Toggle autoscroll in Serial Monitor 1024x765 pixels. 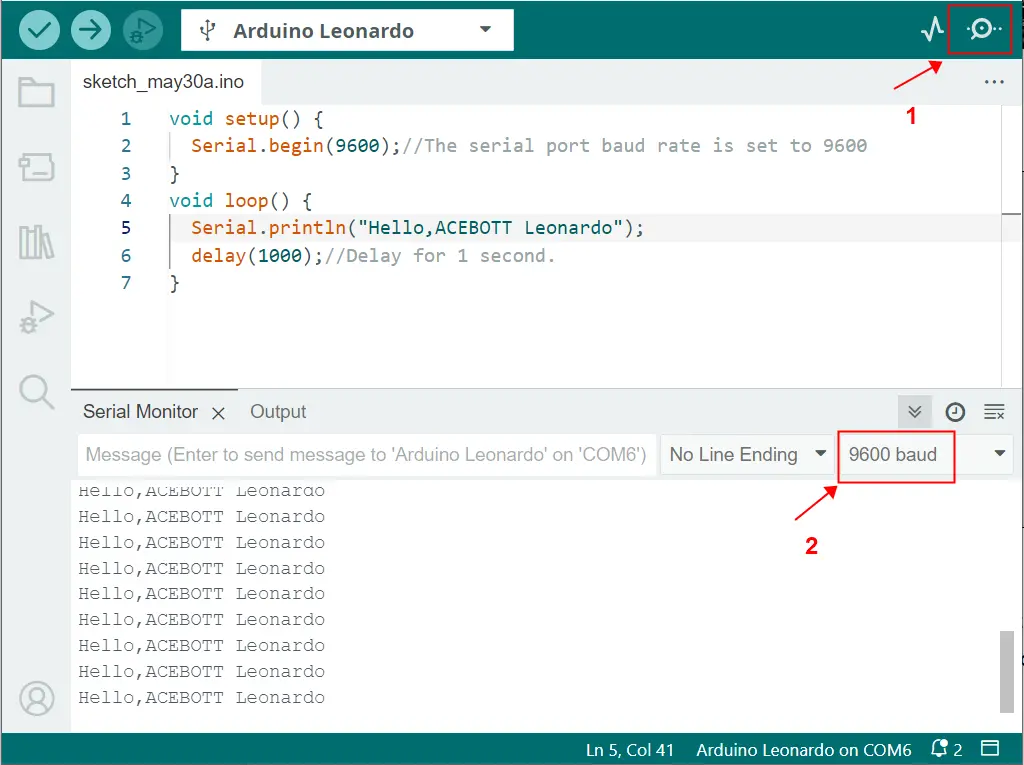point(915,412)
